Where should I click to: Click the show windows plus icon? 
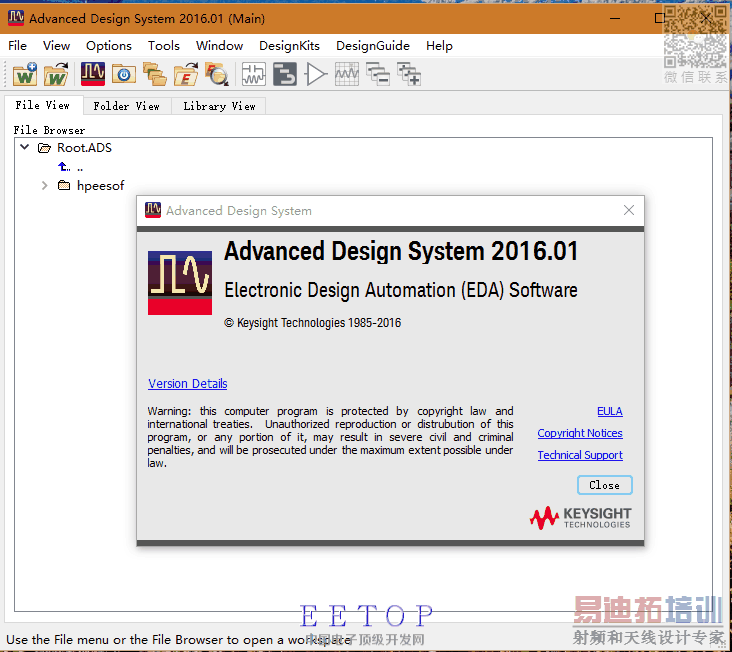(408, 74)
